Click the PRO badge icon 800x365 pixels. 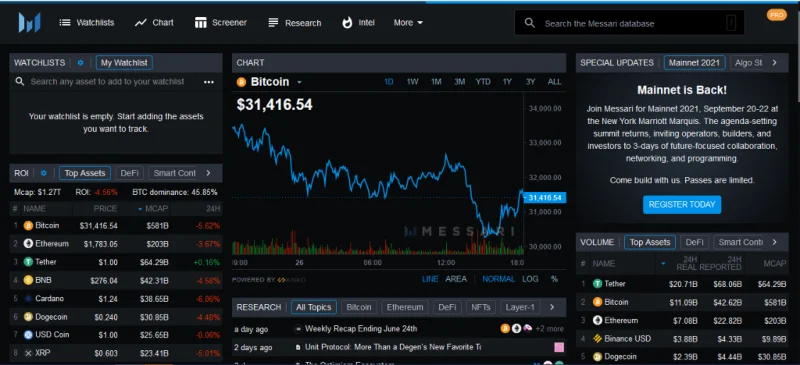[x=777, y=15]
